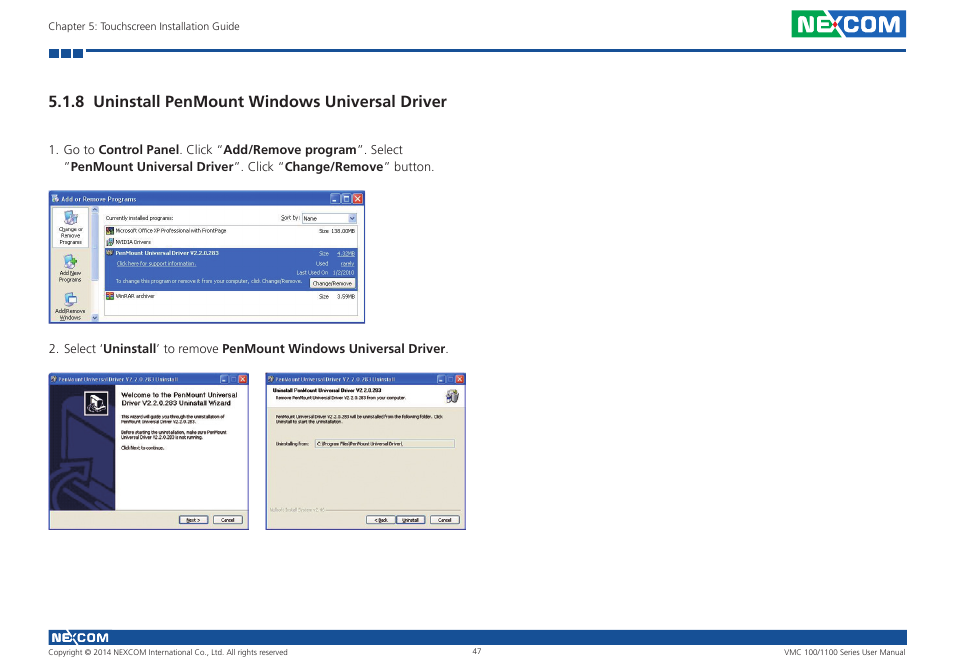This screenshot has width=954, height=672.
Task: Click the NEXCOM logo in the page header
Action: [848, 24]
